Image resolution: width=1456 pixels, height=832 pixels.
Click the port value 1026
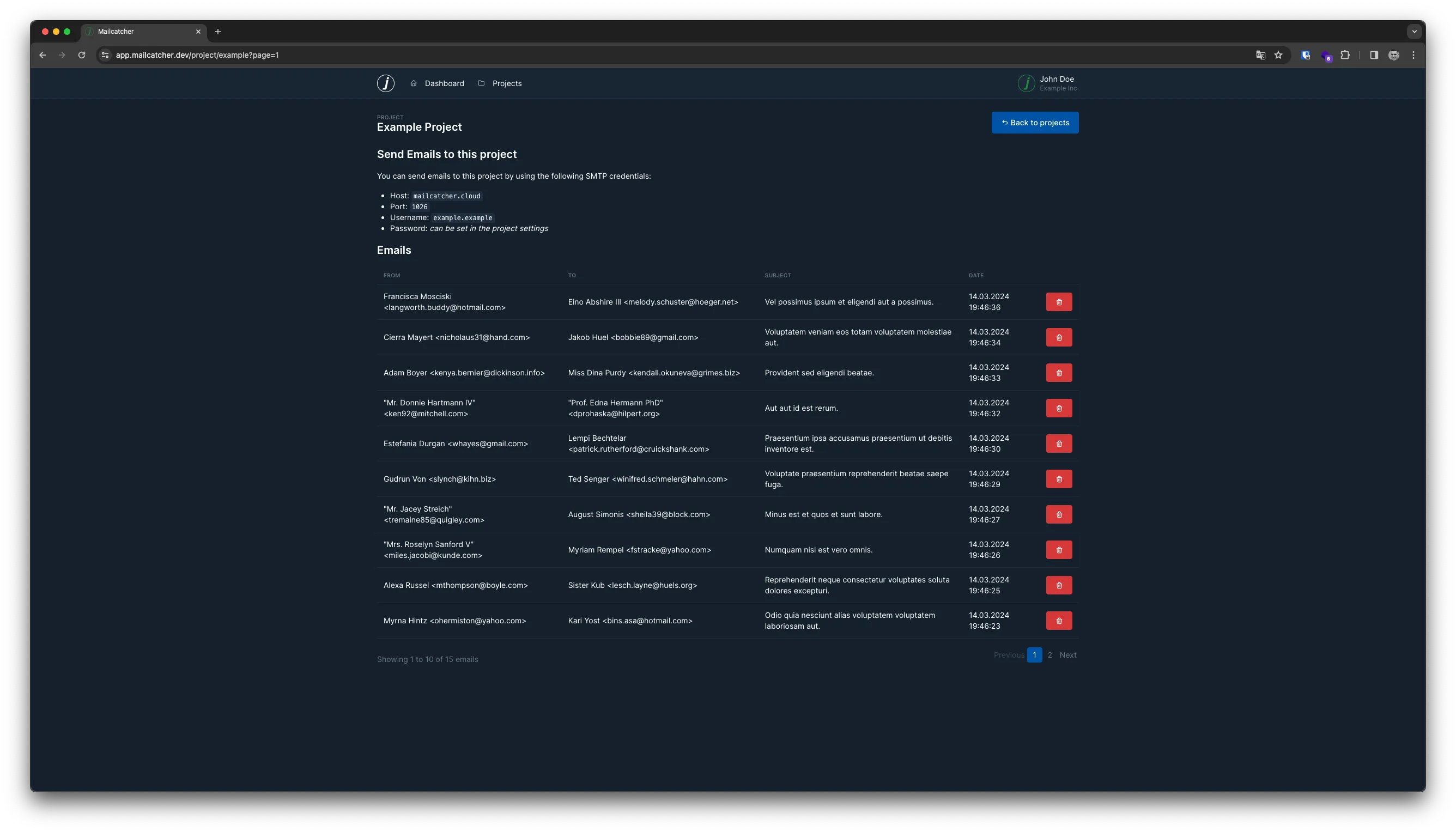420,207
